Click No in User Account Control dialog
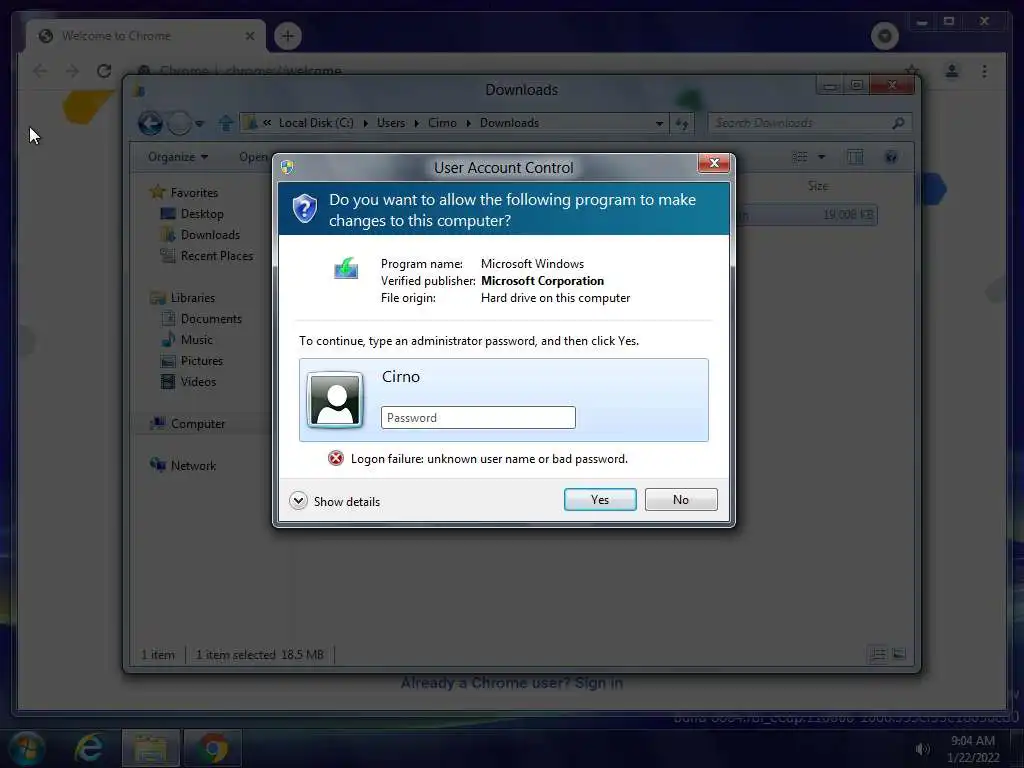Viewport: 1024px width, 768px height. (x=680, y=500)
